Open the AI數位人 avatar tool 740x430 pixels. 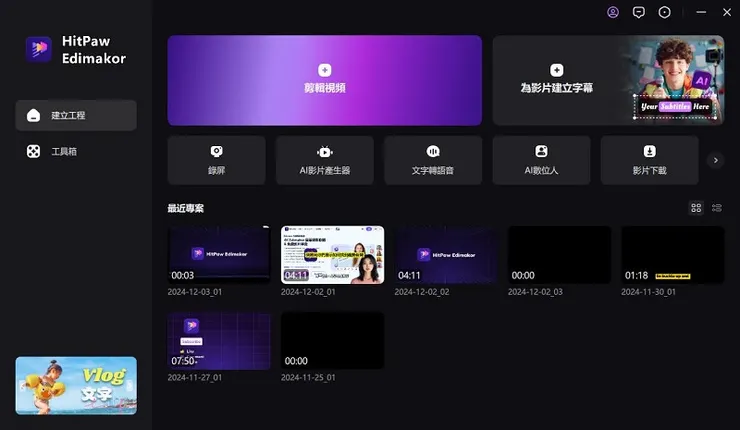[541, 160]
